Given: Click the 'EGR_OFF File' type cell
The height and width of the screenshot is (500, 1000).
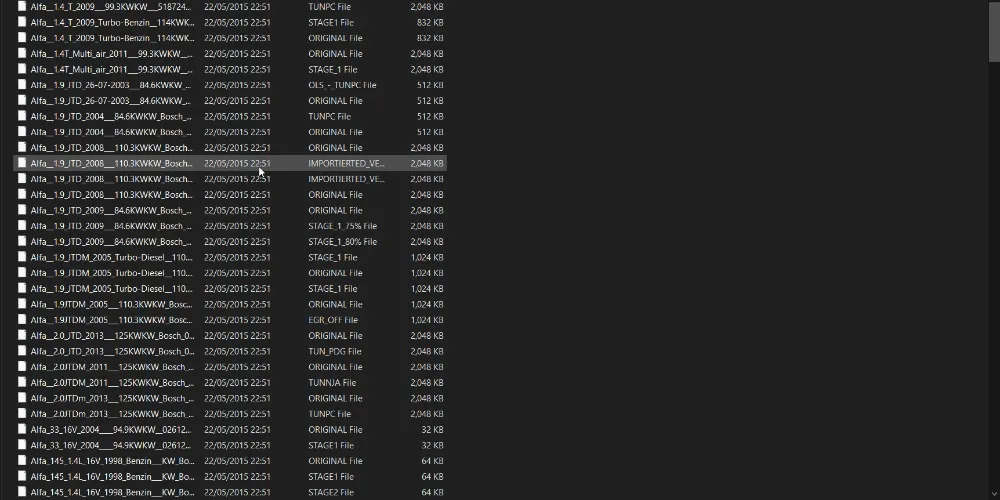Looking at the screenshot, I should pos(333,320).
